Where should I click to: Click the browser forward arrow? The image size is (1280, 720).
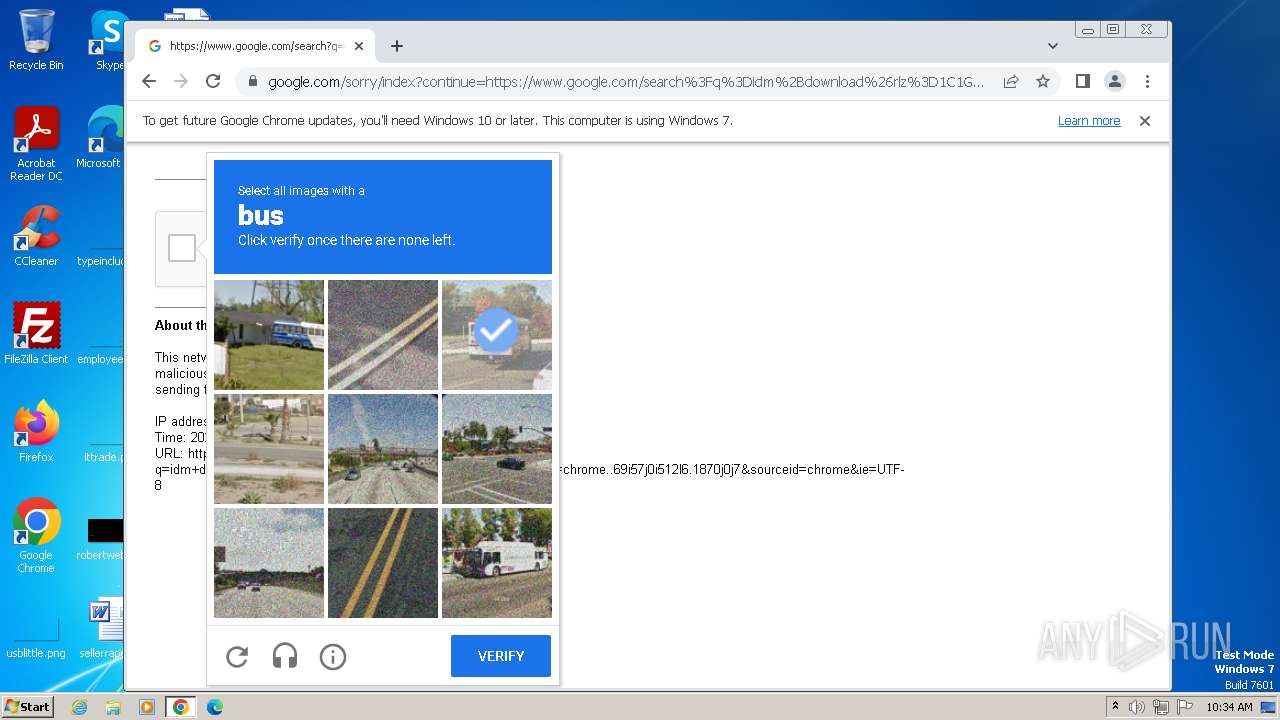pos(181,81)
